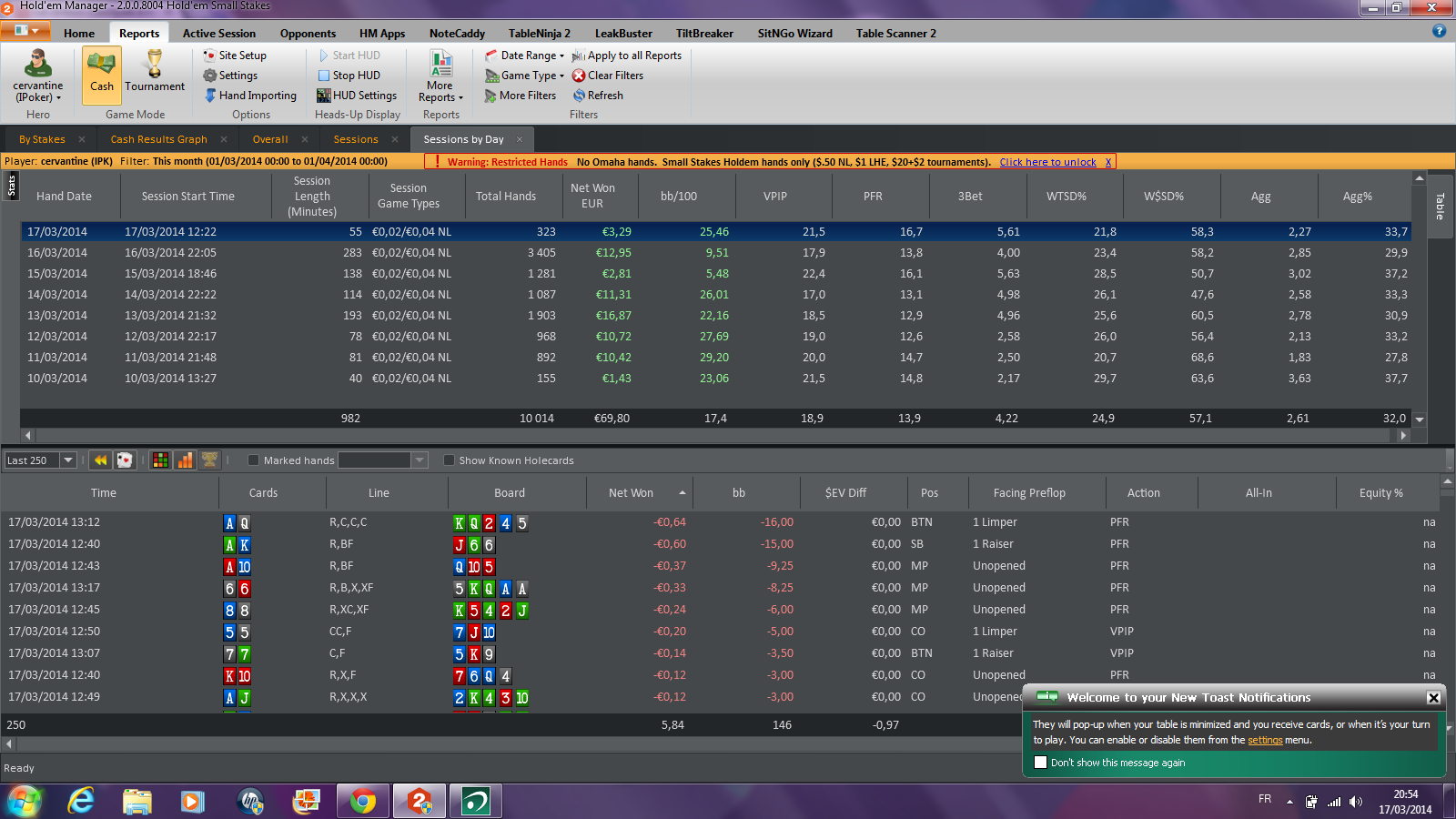Close the Sessions report tab

coord(395,139)
